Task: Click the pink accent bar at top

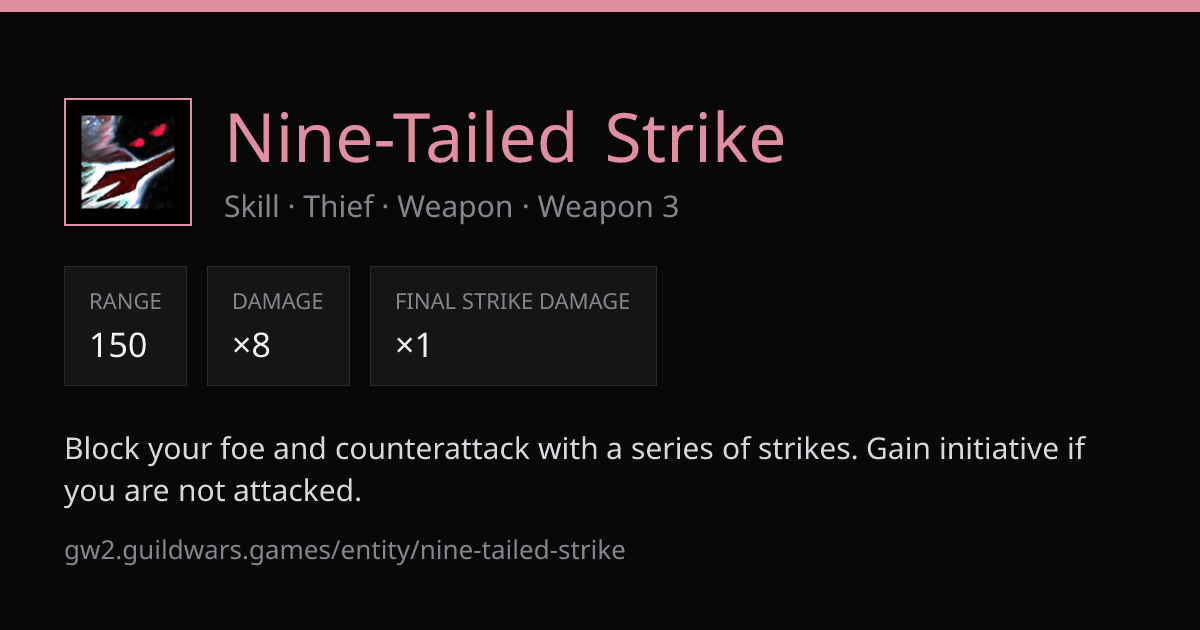Action: click(600, 6)
